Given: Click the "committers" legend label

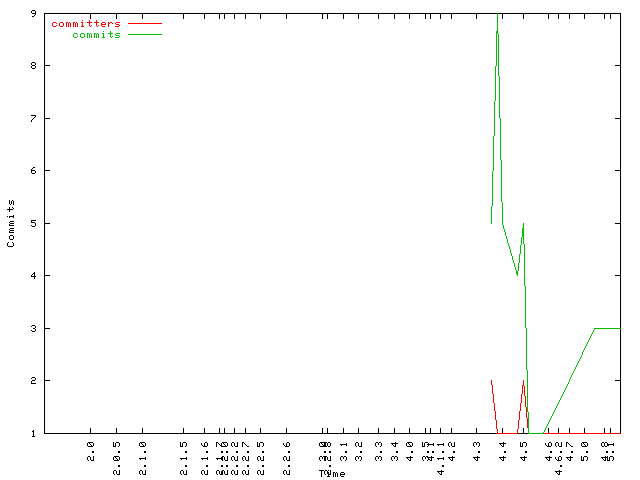Looking at the screenshot, I should pyautogui.click(x=85, y=23).
